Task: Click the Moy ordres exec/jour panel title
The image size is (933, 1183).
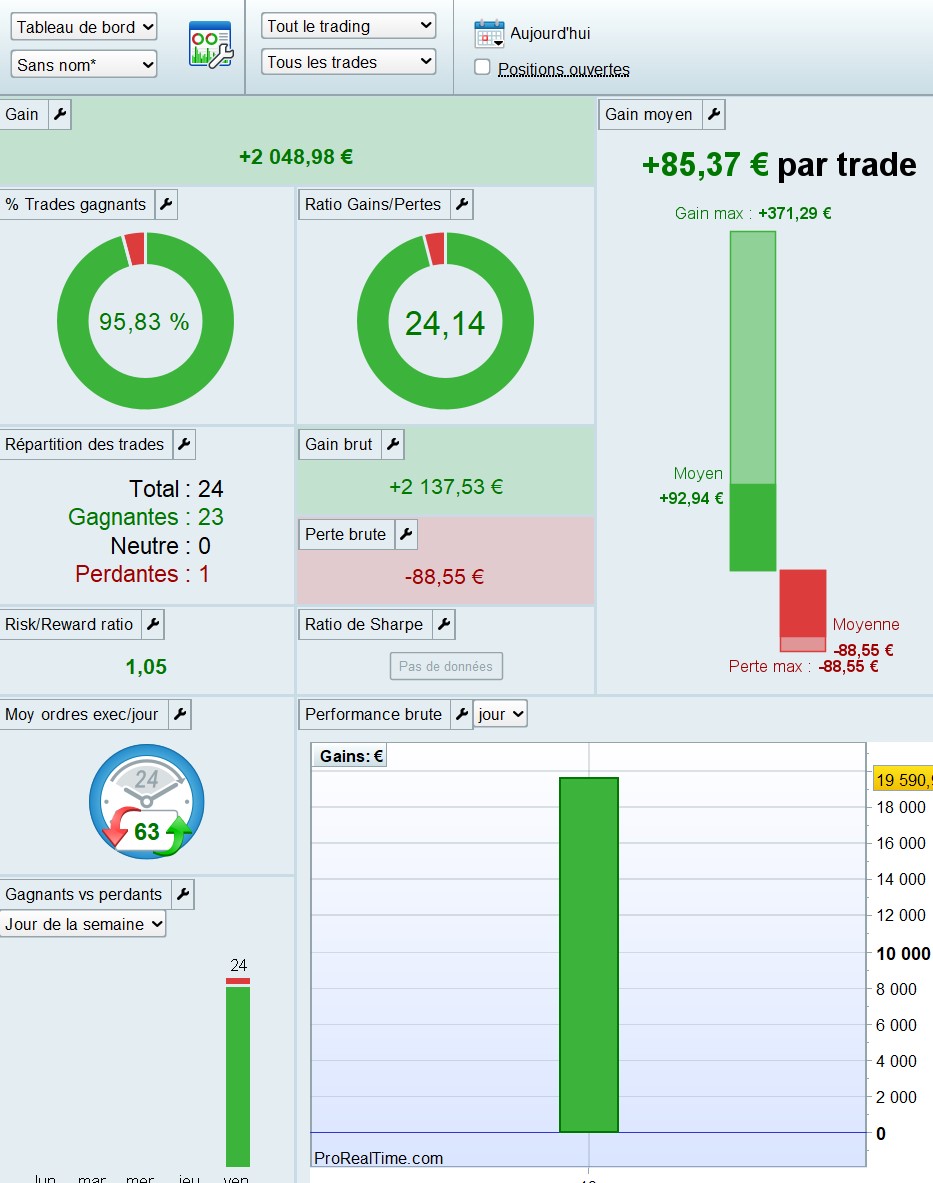Action: tap(82, 714)
